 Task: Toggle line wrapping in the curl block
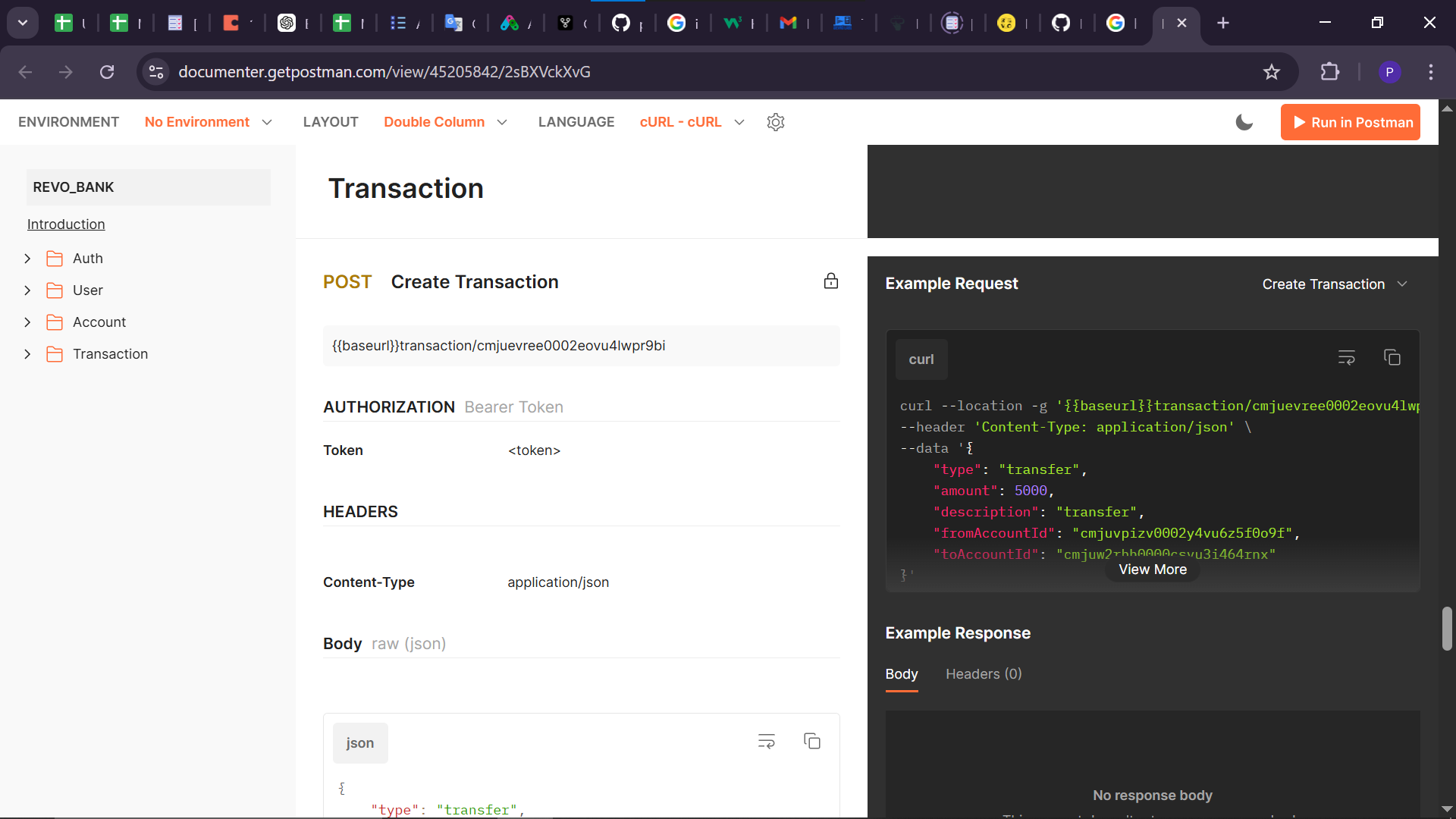(1347, 357)
